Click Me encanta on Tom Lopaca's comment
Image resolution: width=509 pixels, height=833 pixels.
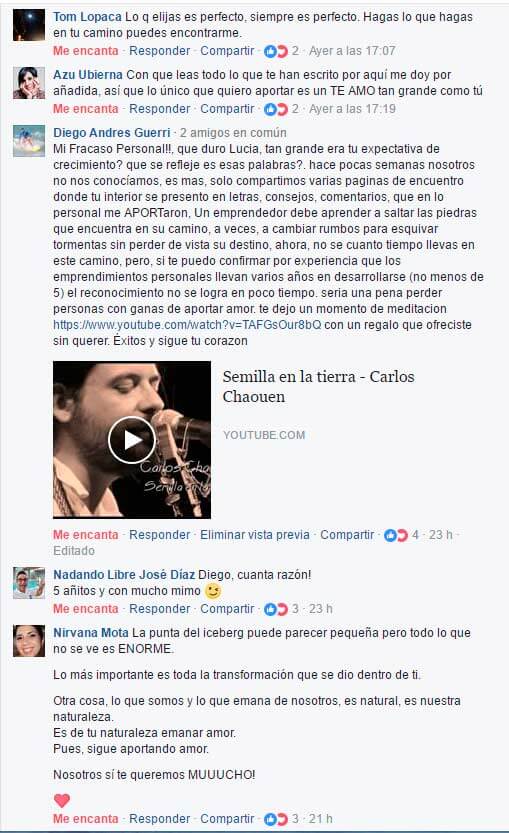[86, 51]
